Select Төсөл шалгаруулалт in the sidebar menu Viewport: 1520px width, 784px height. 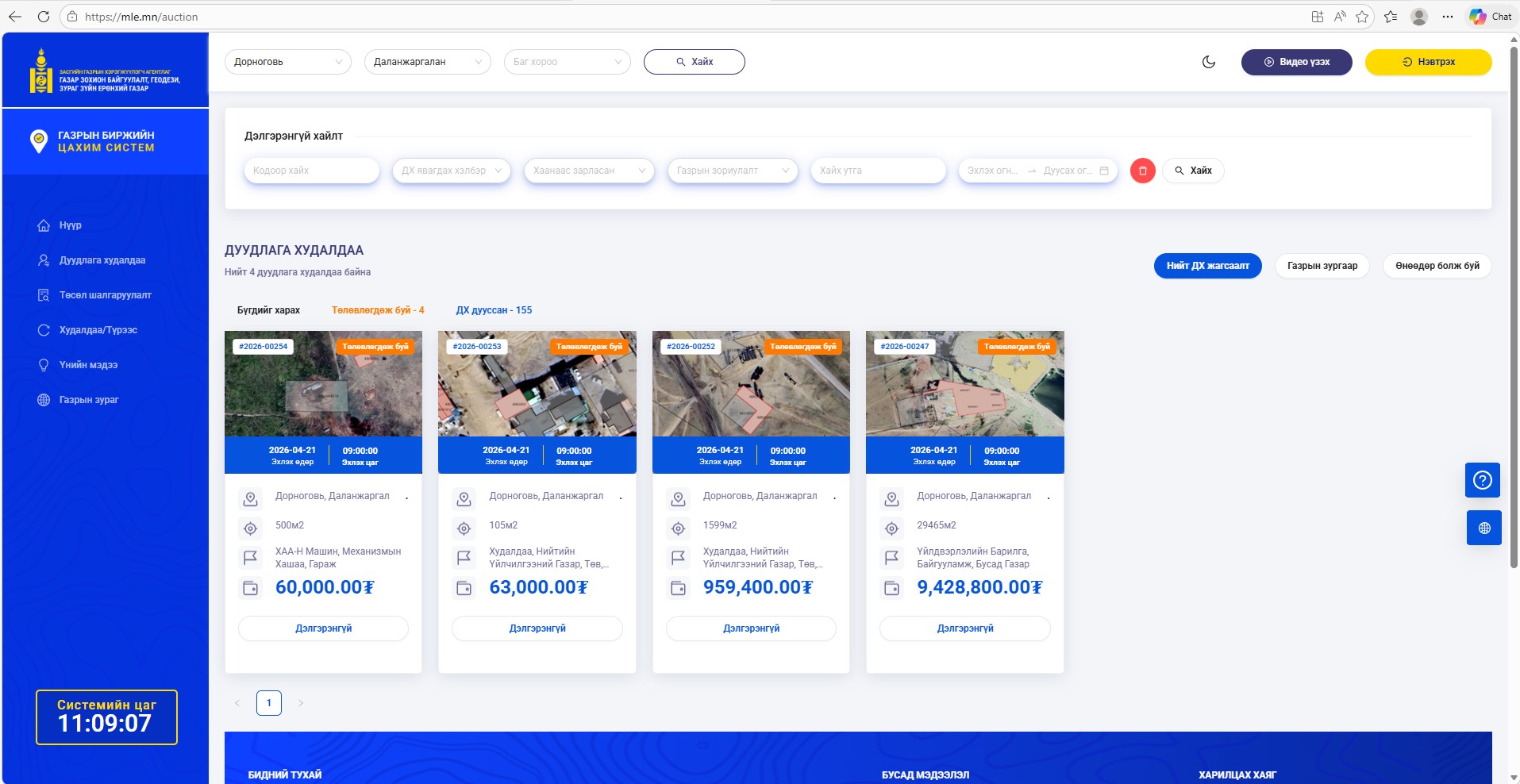pyautogui.click(x=105, y=295)
